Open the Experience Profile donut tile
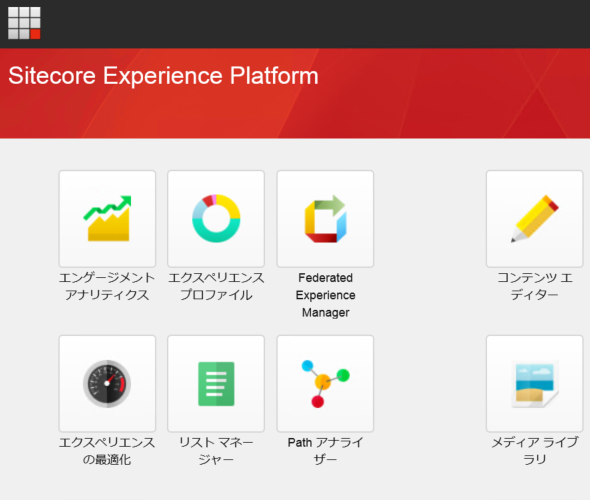The width and height of the screenshot is (590, 500). tap(216, 219)
